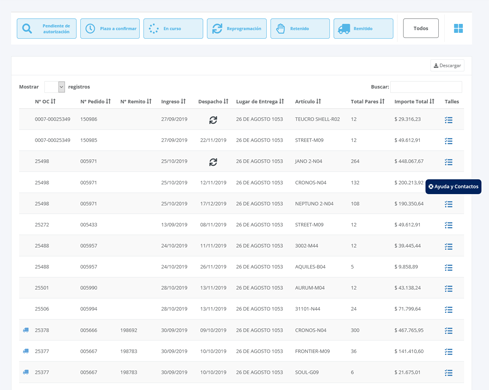489x390 pixels.
Task: Sort by Importe Total column
Action: 414,101
